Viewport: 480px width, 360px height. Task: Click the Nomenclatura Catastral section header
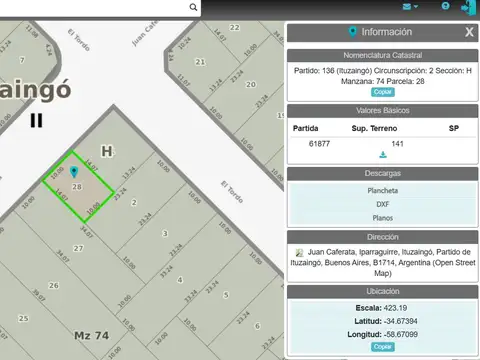click(x=383, y=55)
